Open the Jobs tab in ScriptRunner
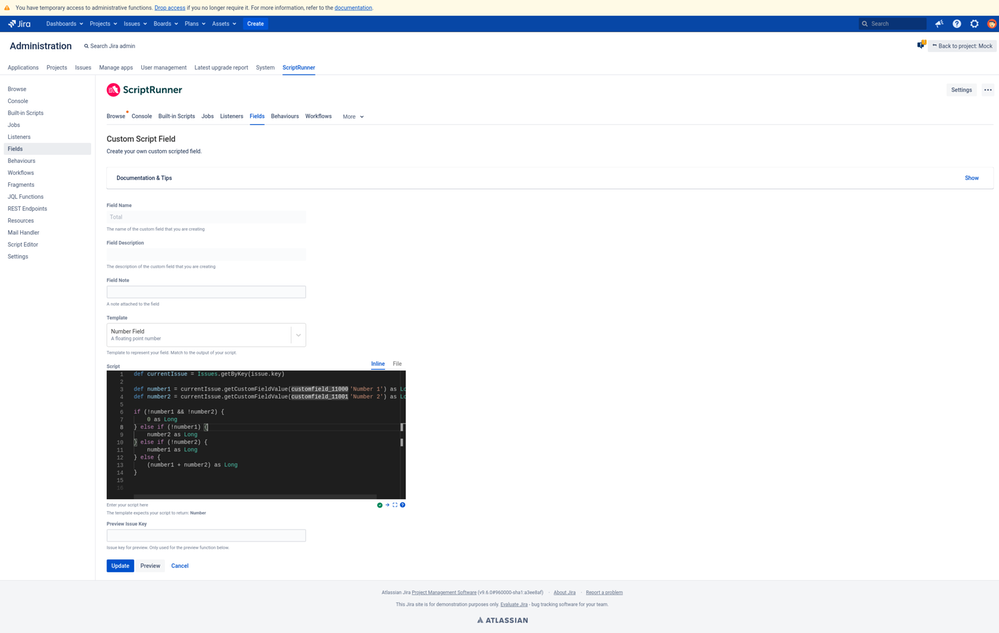Screen dimensions: 999x633 (208, 117)
